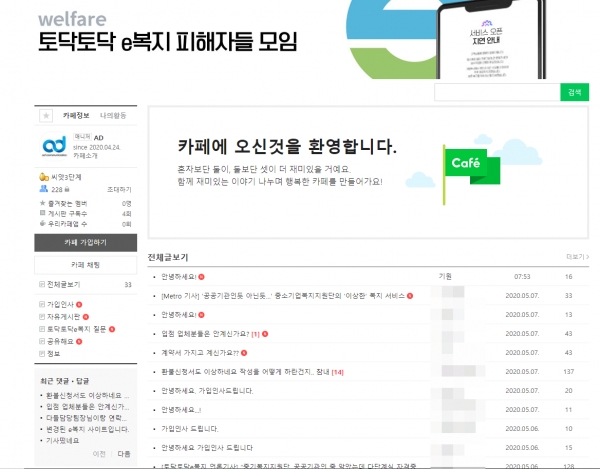
Task: Click the 초대하기 invite link
Action: (118, 188)
